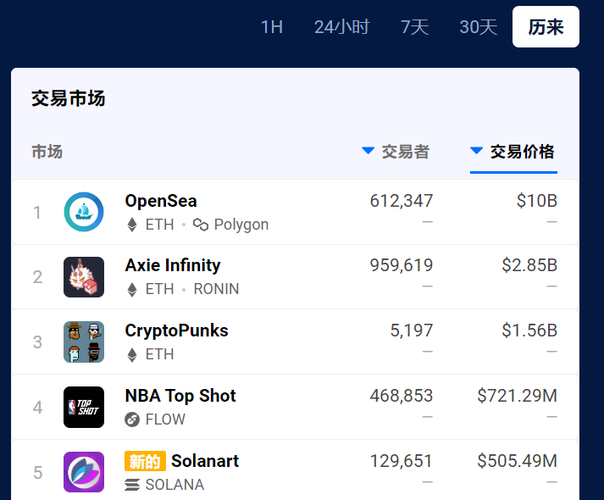Click traders value 5,197
Image resolution: width=604 pixels, height=500 pixels.
coord(411,331)
